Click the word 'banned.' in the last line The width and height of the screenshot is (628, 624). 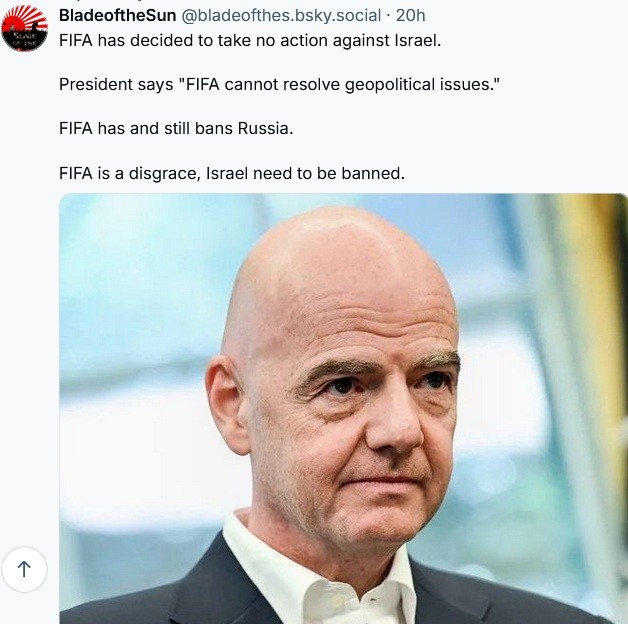pyautogui.click(x=373, y=173)
